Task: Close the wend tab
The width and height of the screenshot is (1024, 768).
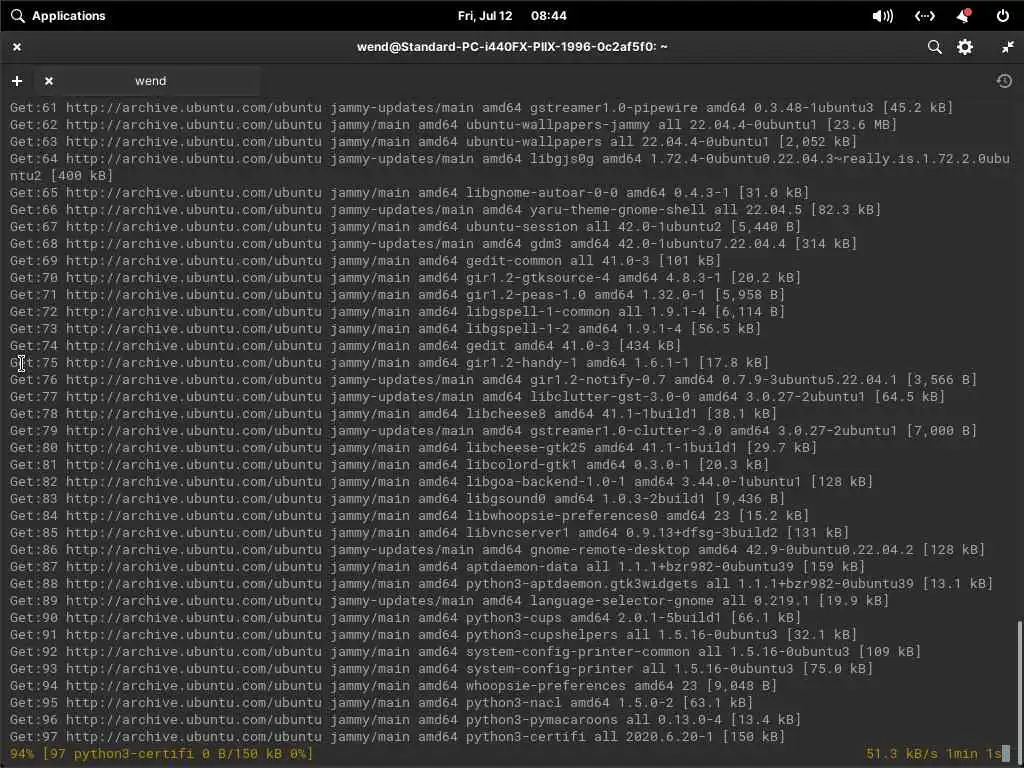Action: (48, 81)
